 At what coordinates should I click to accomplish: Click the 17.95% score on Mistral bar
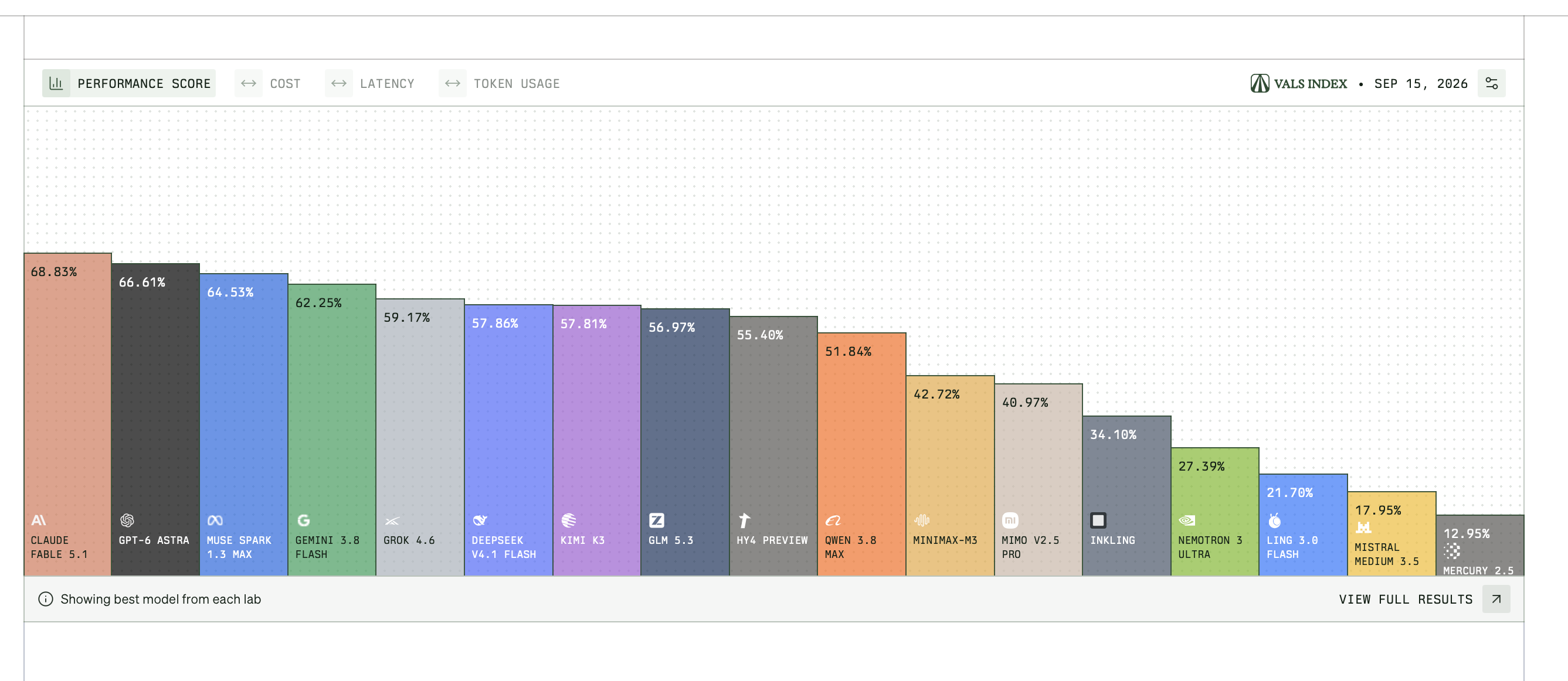point(1378,510)
